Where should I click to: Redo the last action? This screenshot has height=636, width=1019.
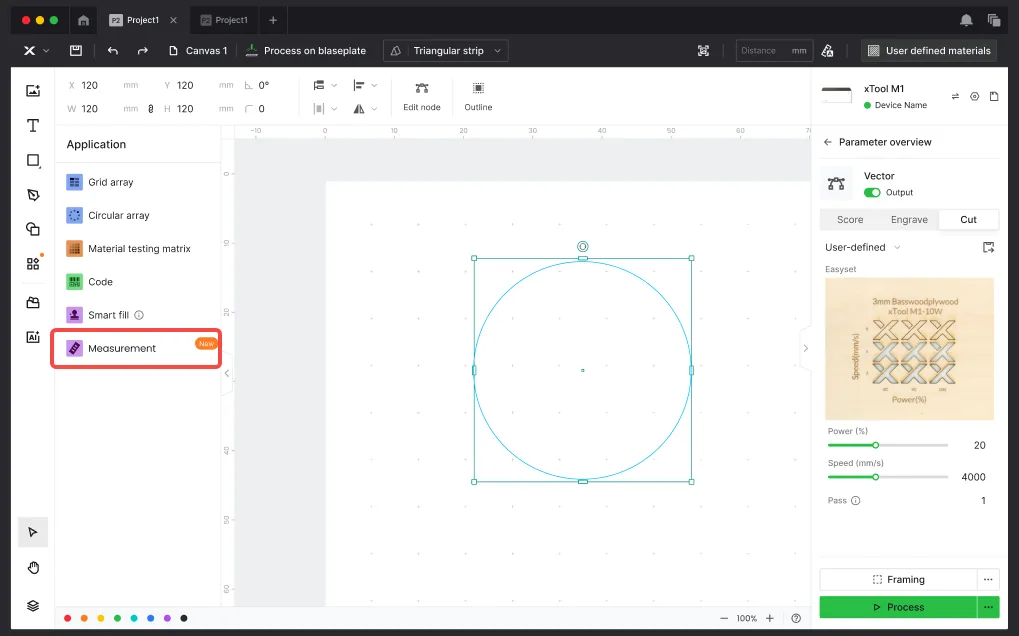[x=142, y=51]
